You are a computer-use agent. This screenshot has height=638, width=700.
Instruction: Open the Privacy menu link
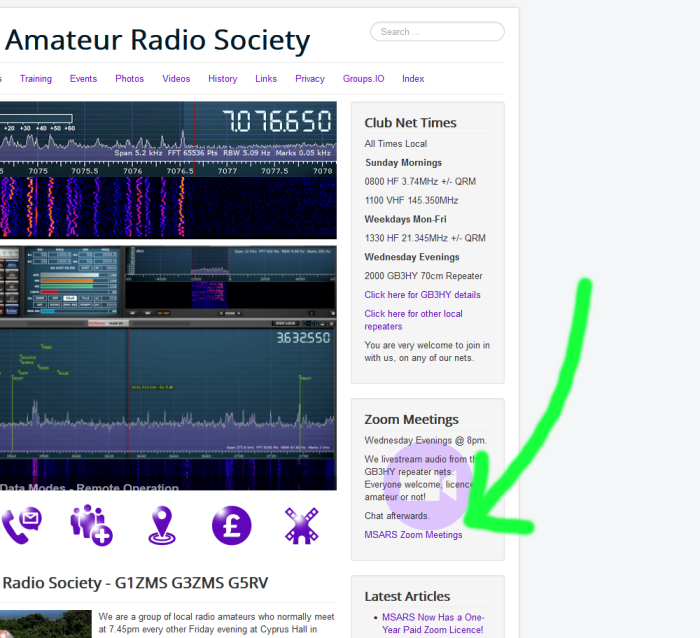coord(310,79)
